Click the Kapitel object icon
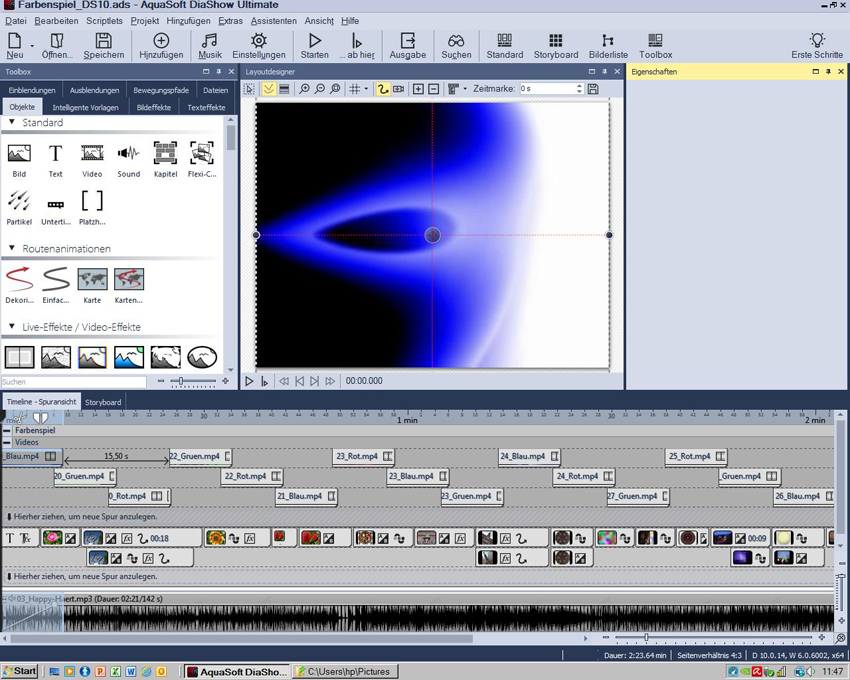850x680 pixels. [x=165, y=153]
